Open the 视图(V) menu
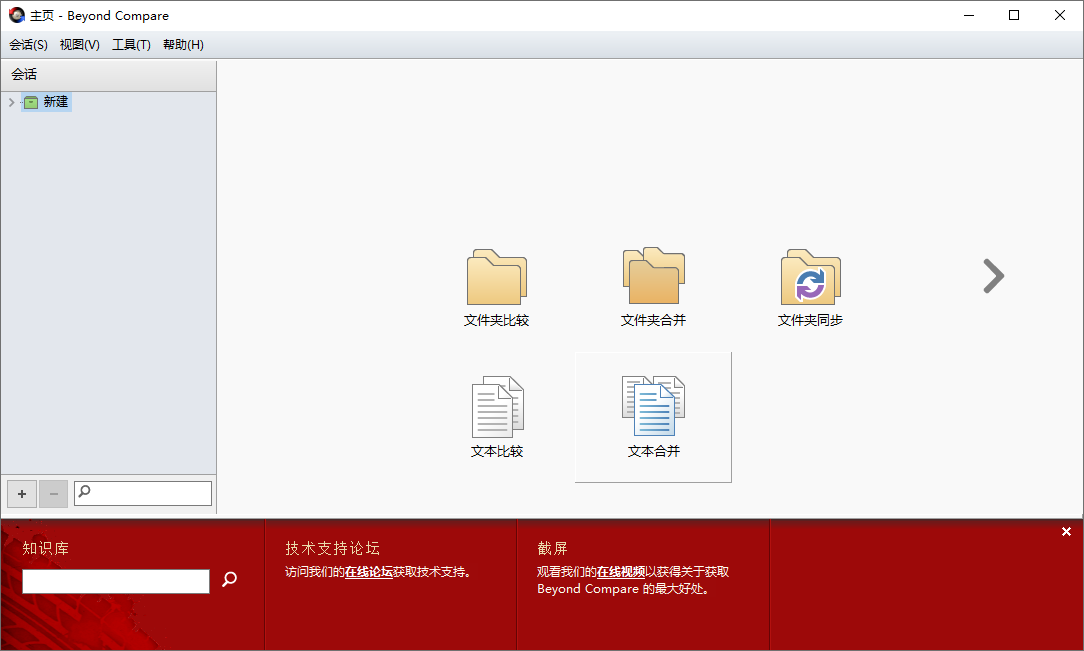 pos(80,45)
